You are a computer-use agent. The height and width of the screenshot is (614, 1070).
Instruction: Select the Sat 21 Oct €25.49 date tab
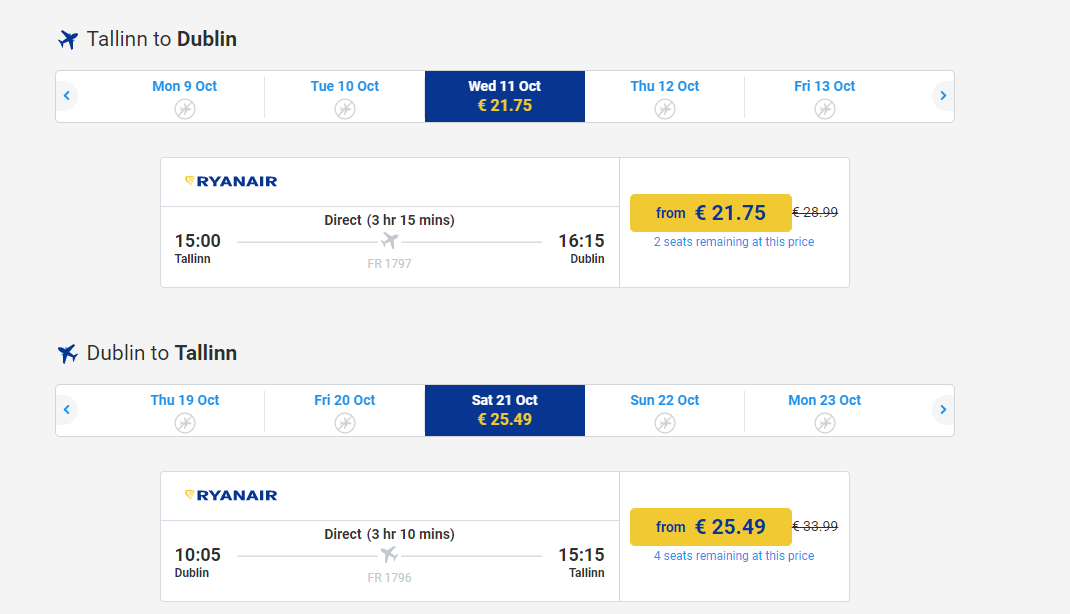pos(505,411)
